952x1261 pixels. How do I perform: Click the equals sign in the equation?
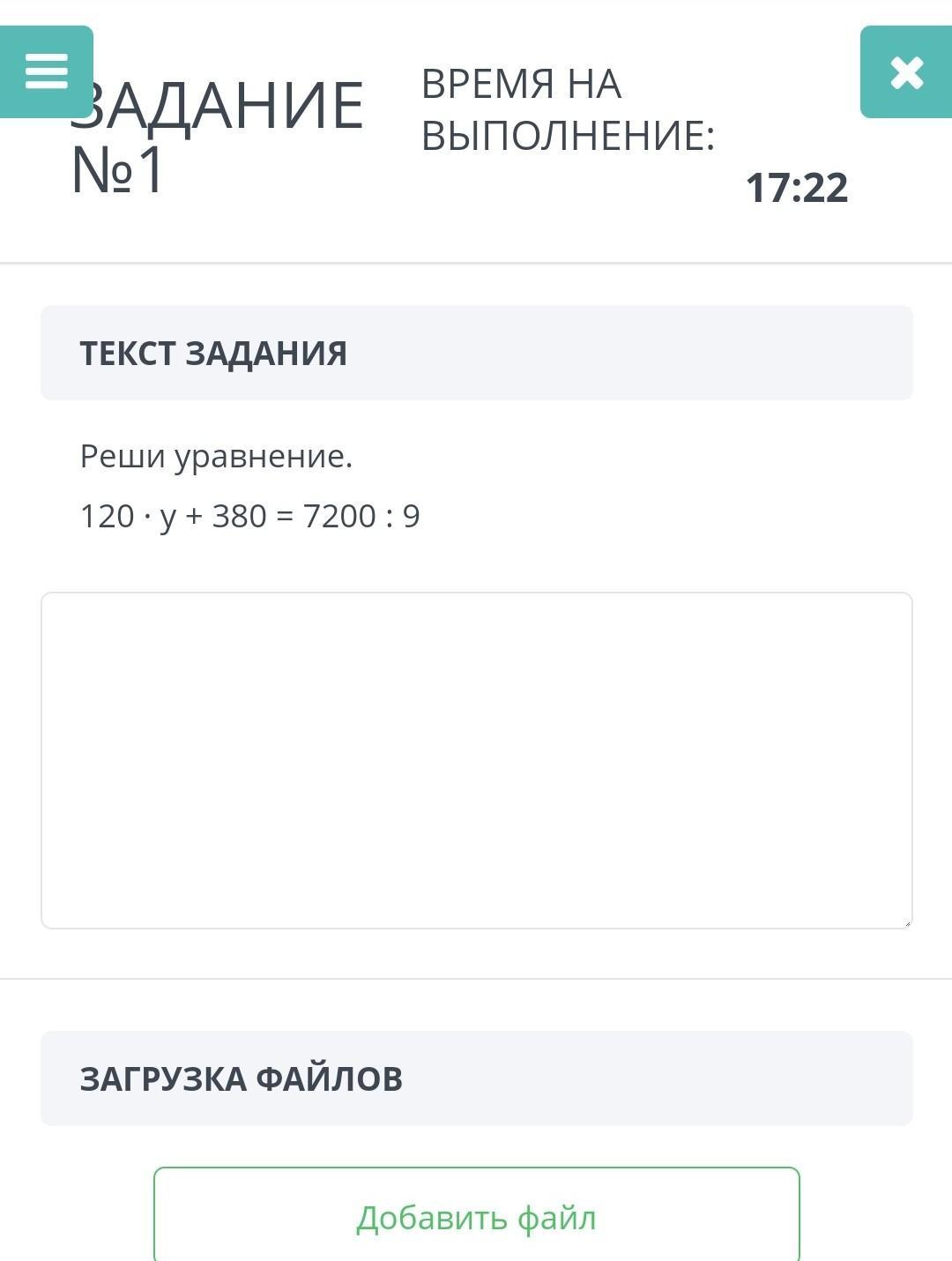click(285, 518)
